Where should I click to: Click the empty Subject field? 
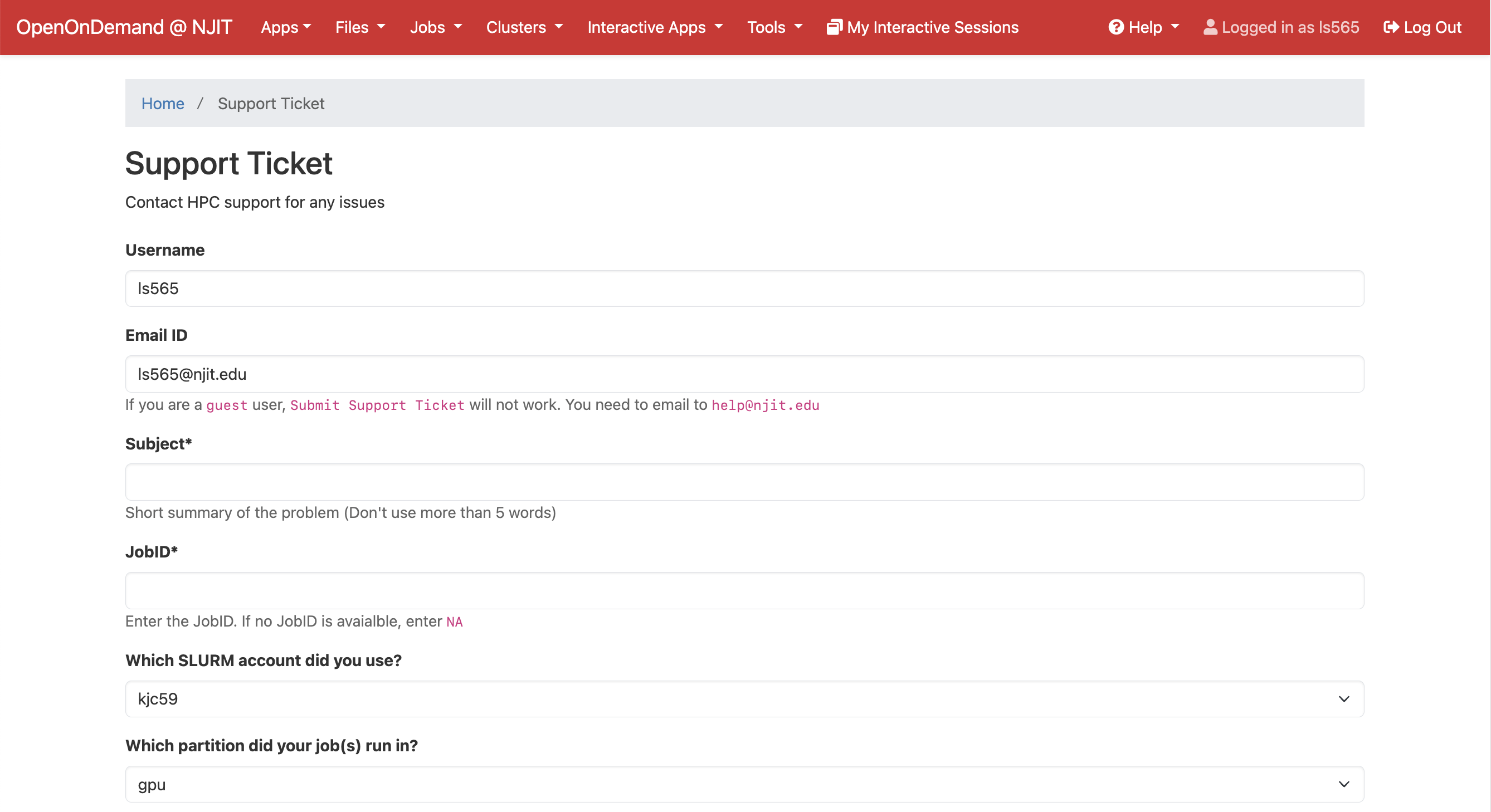pyautogui.click(x=744, y=482)
